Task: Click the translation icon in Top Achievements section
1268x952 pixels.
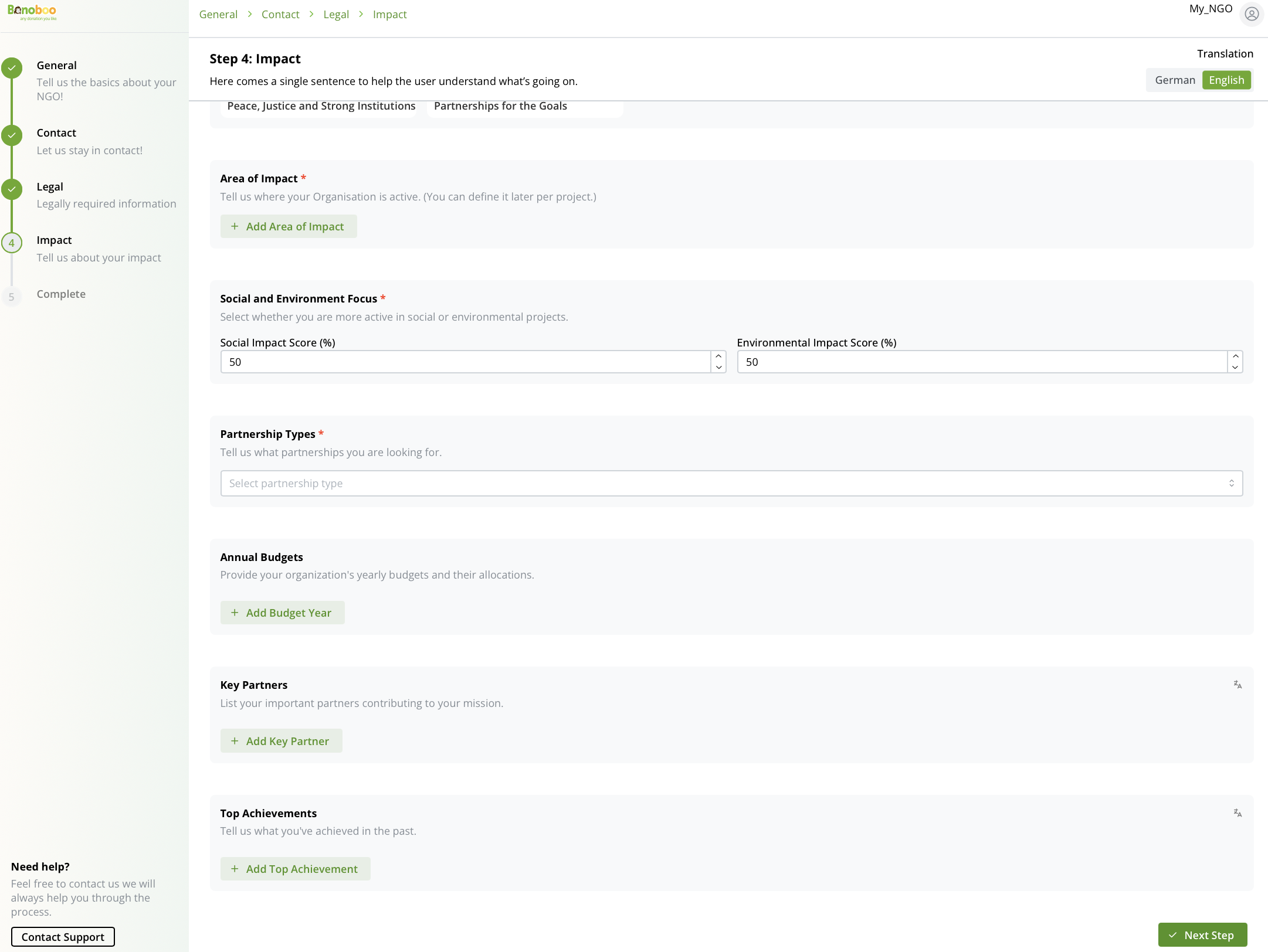Action: click(x=1237, y=812)
